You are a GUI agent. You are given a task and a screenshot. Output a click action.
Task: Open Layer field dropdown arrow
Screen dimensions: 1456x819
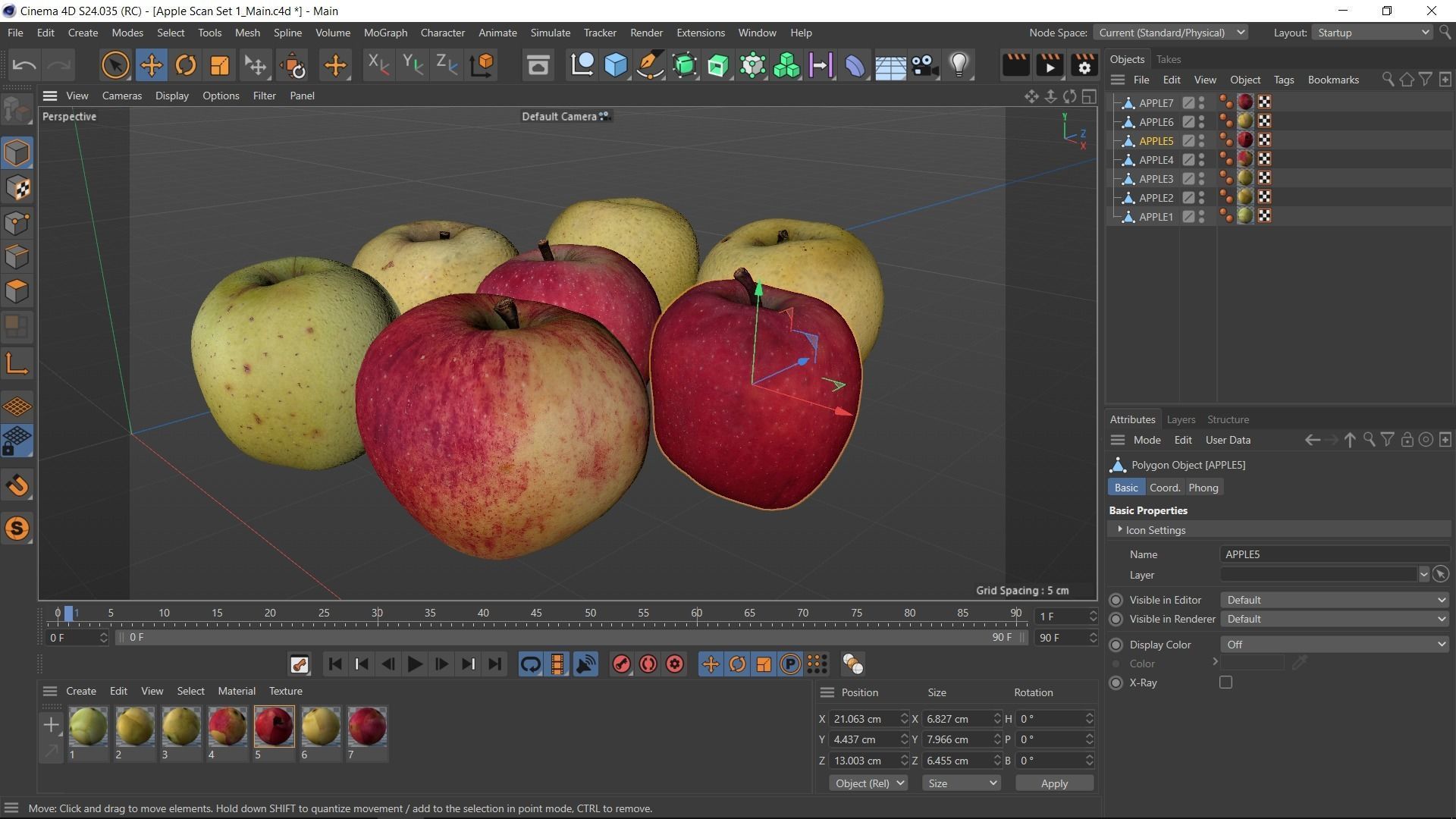tap(1423, 575)
